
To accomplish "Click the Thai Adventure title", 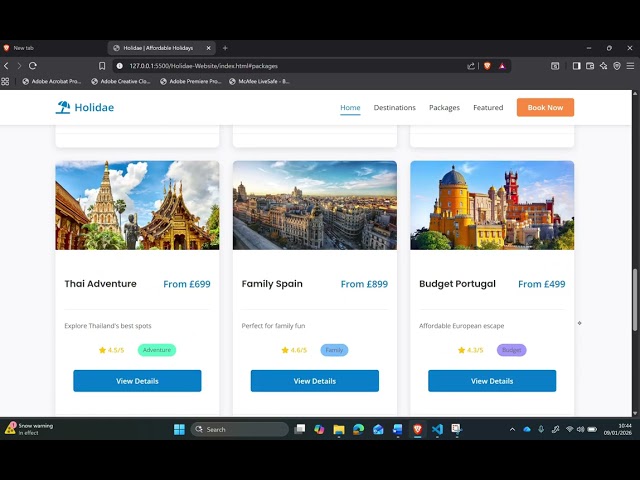I will pyautogui.click(x=100, y=284).
